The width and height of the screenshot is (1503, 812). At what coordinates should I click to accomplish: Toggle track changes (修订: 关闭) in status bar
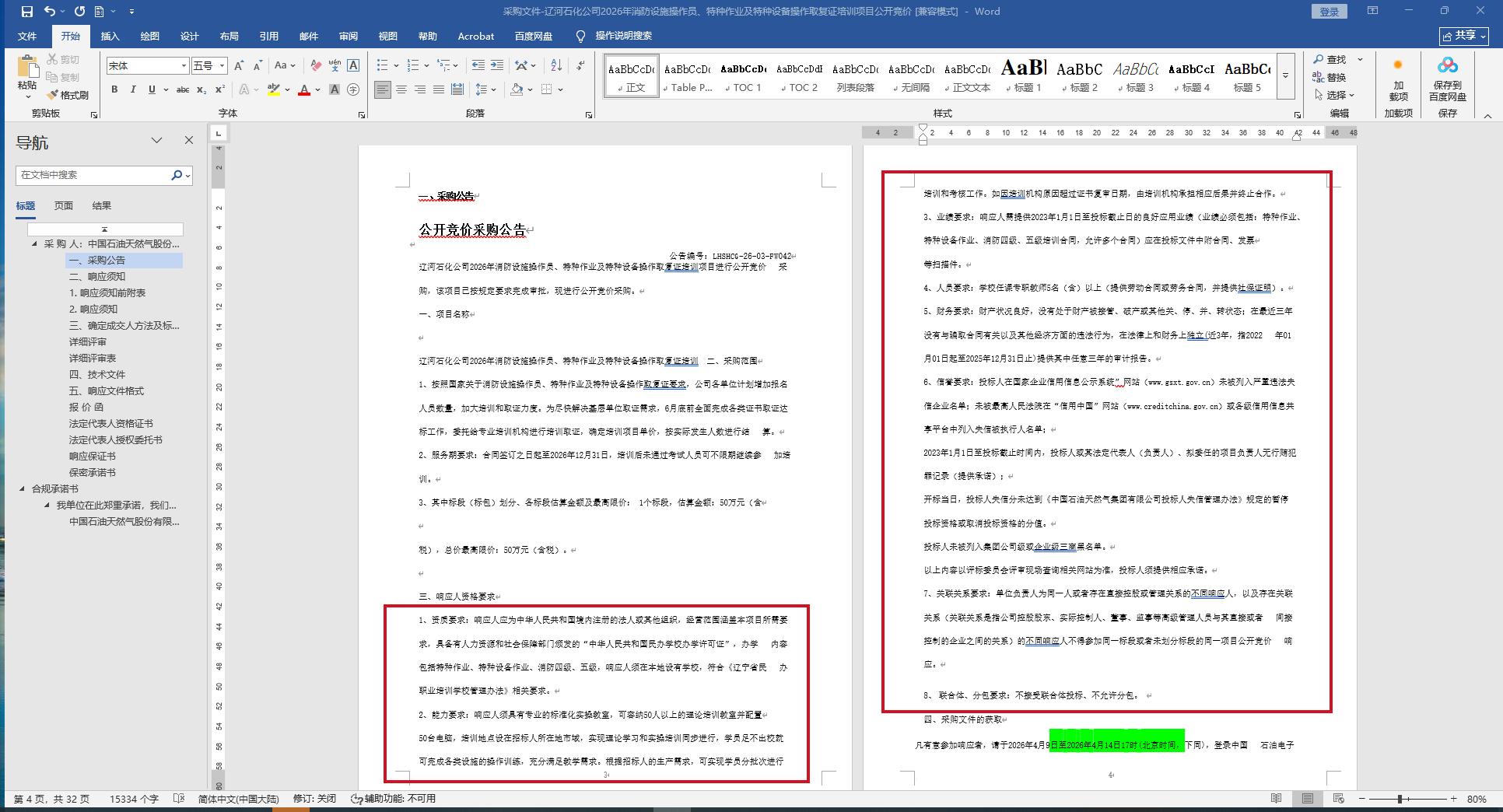(x=314, y=799)
